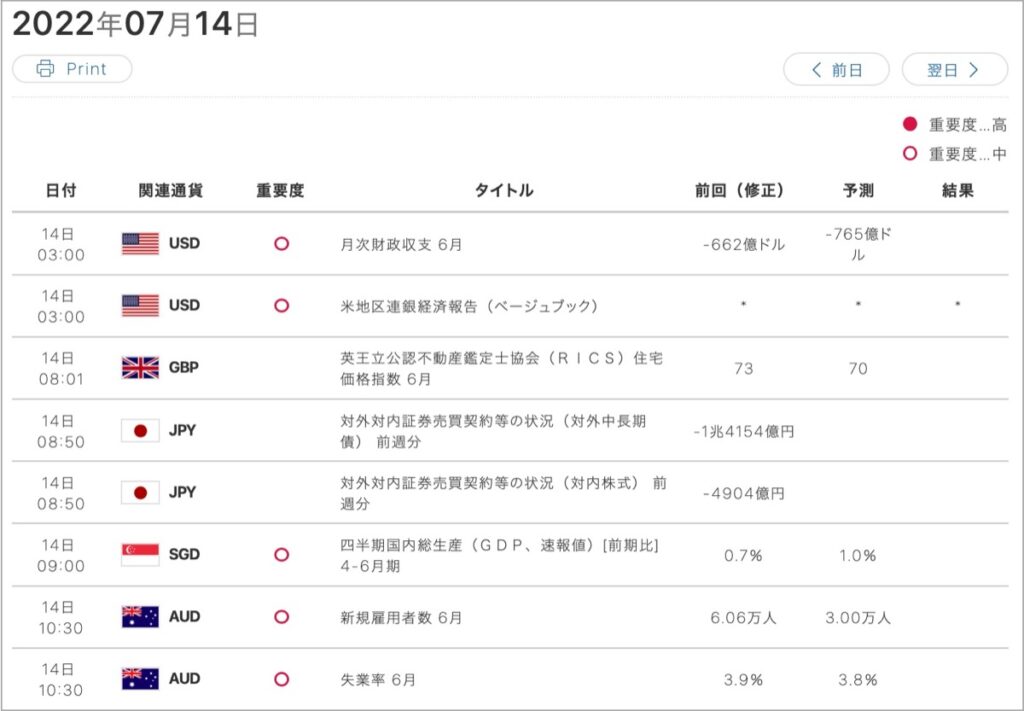The image size is (1024, 711).
Task: Click the SGD currency label
Action: click(x=184, y=554)
